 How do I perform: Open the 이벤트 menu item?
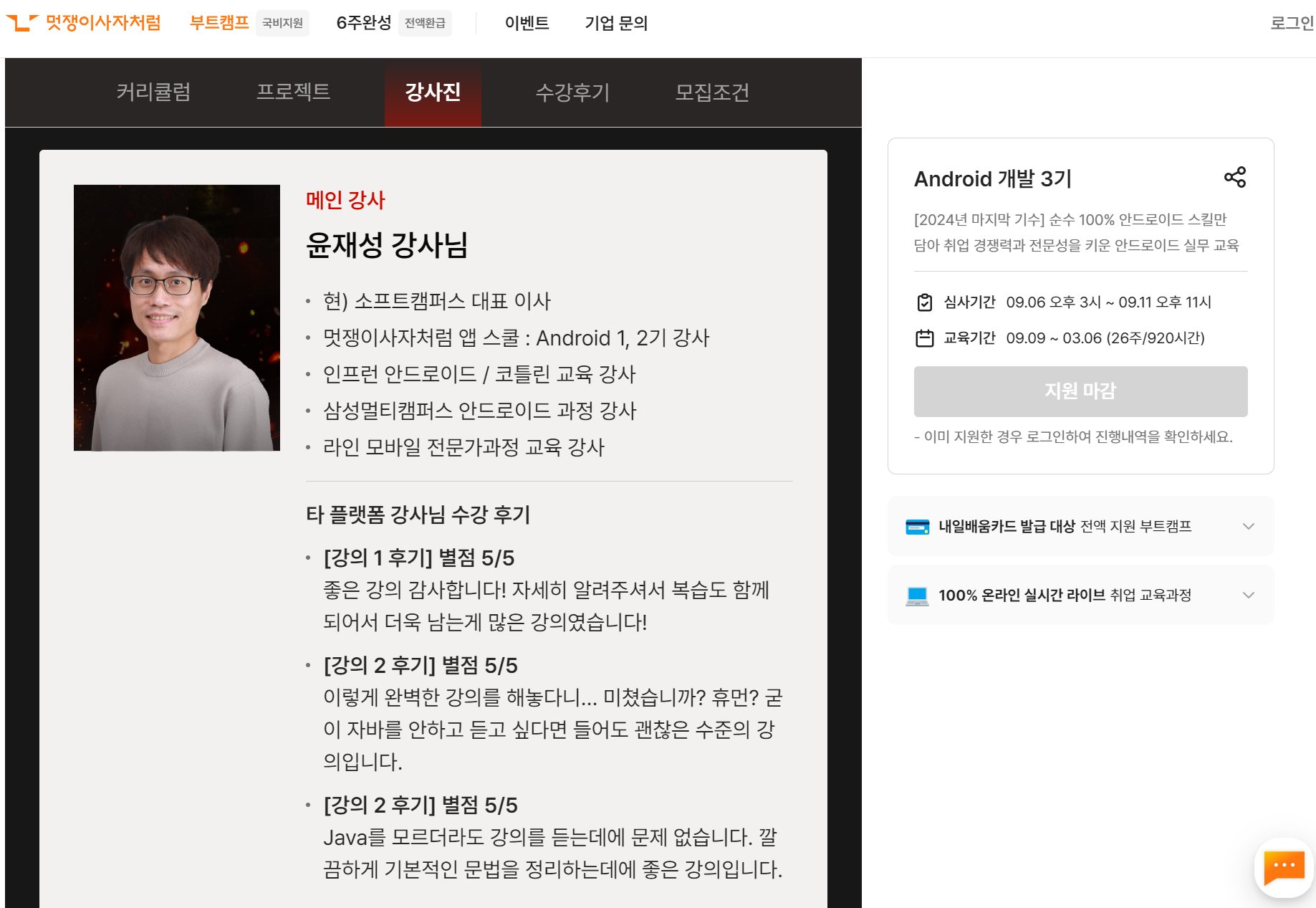(527, 23)
